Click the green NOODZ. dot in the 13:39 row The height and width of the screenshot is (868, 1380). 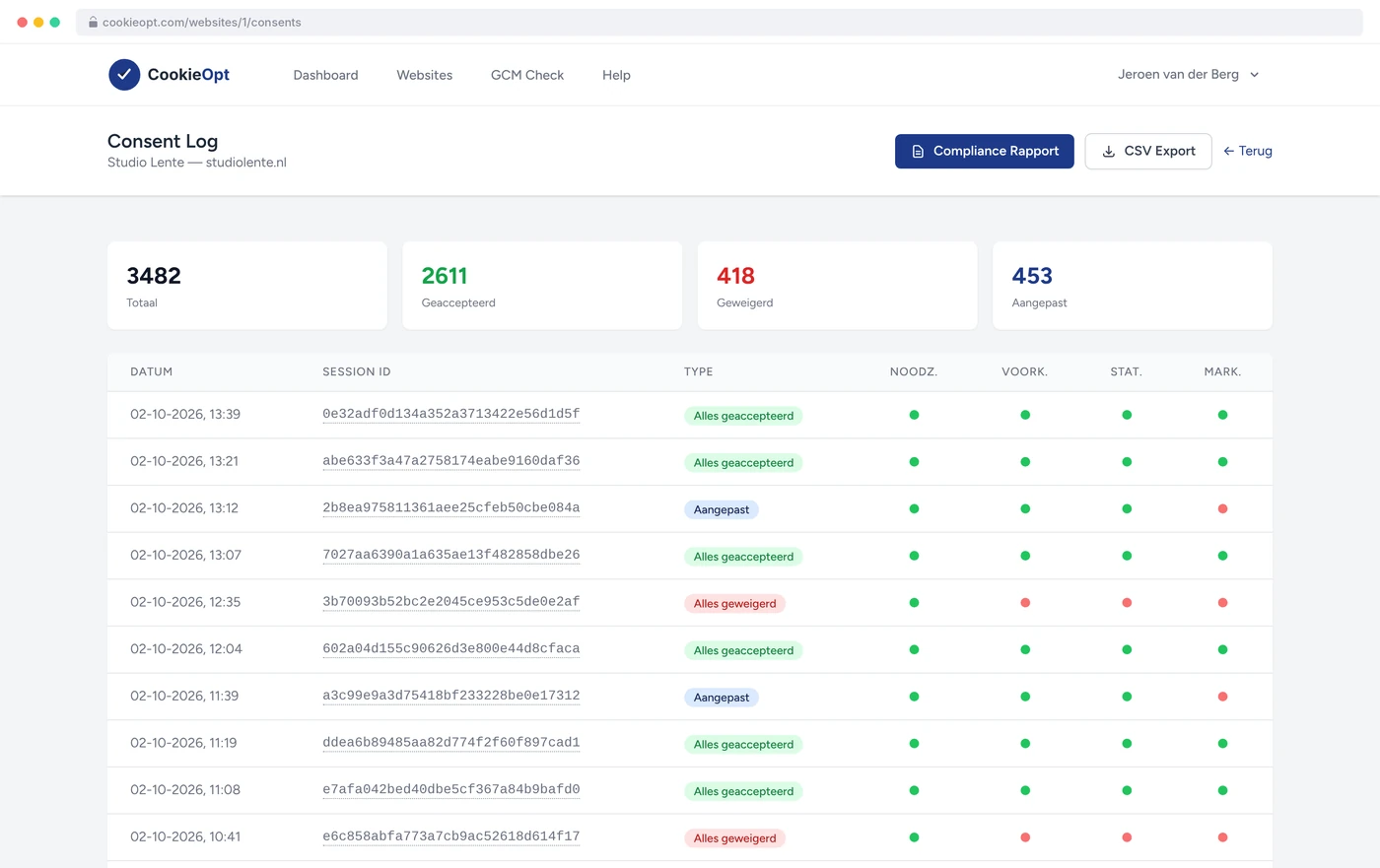click(x=914, y=415)
